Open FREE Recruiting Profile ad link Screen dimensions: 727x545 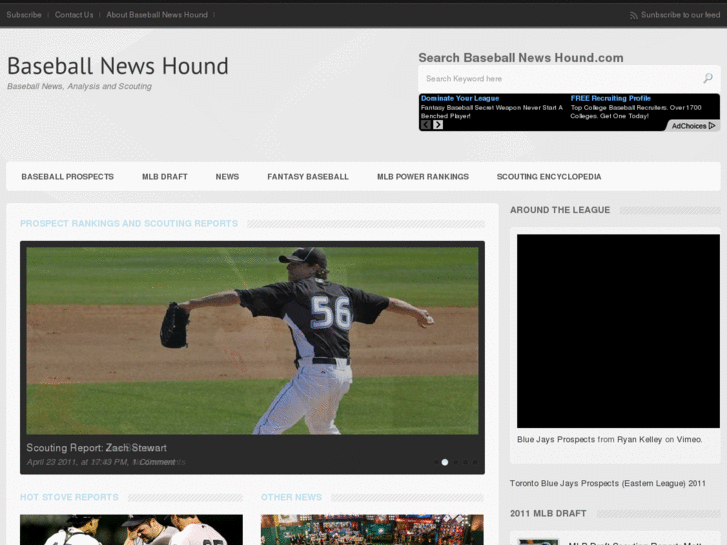(611, 98)
